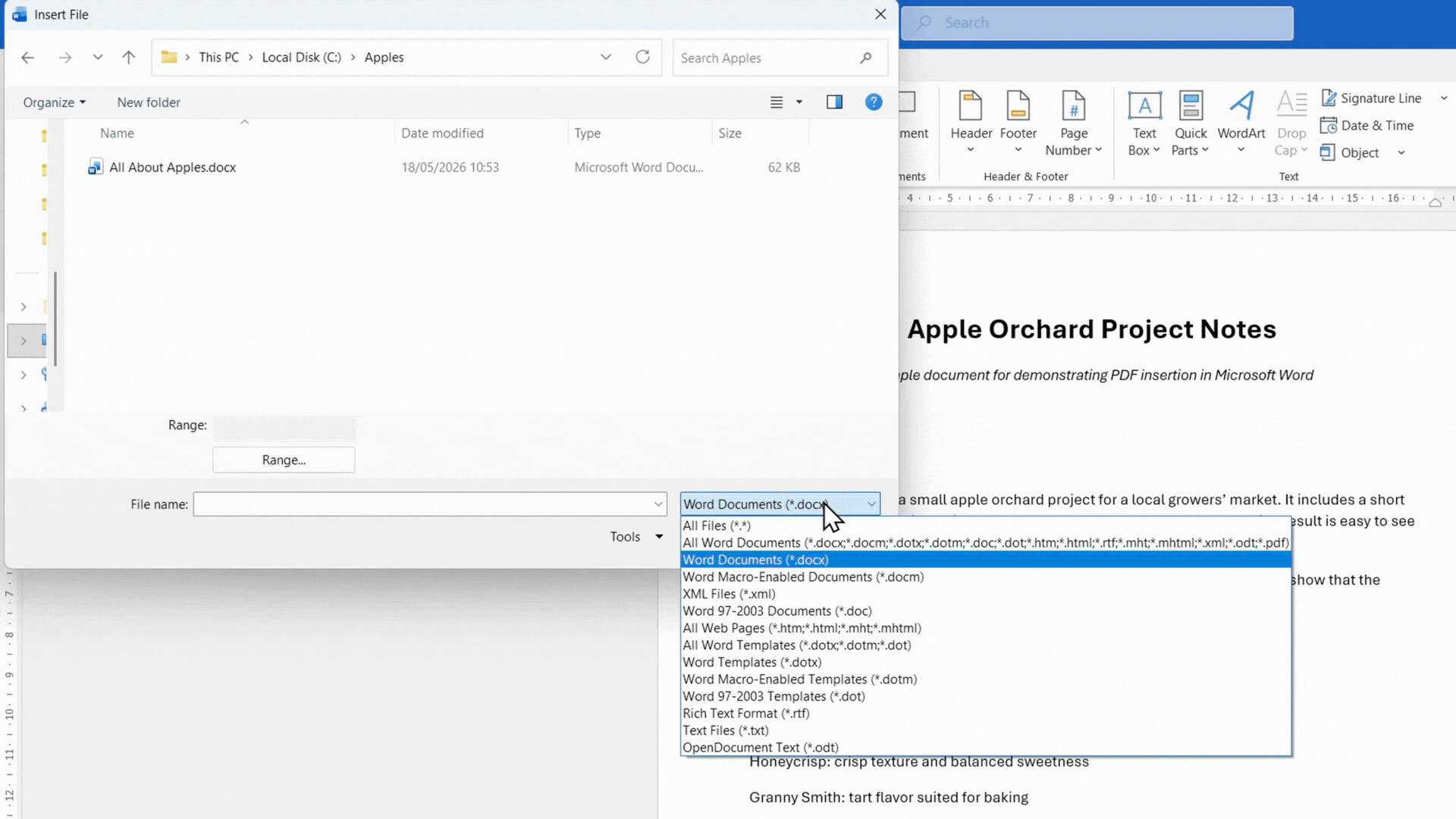The width and height of the screenshot is (1456, 819).
Task: Expand the Object dropdown arrow
Action: click(1401, 153)
